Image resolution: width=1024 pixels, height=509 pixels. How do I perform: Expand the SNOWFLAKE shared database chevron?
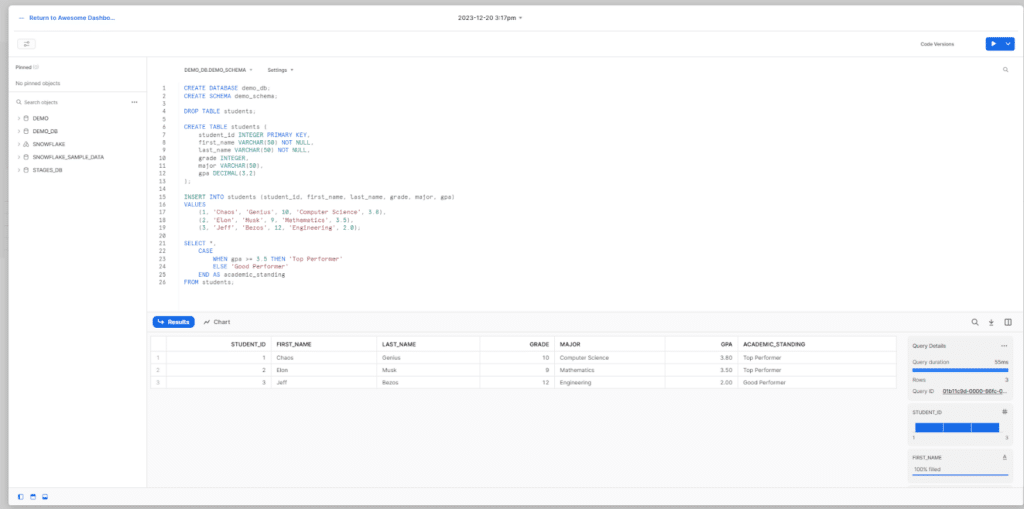[19, 144]
